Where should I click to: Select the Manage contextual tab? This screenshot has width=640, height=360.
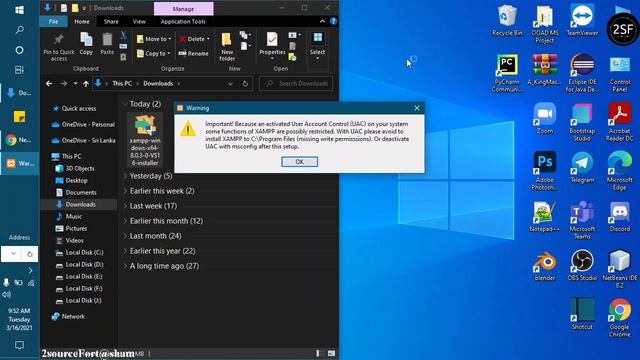tap(183, 9)
